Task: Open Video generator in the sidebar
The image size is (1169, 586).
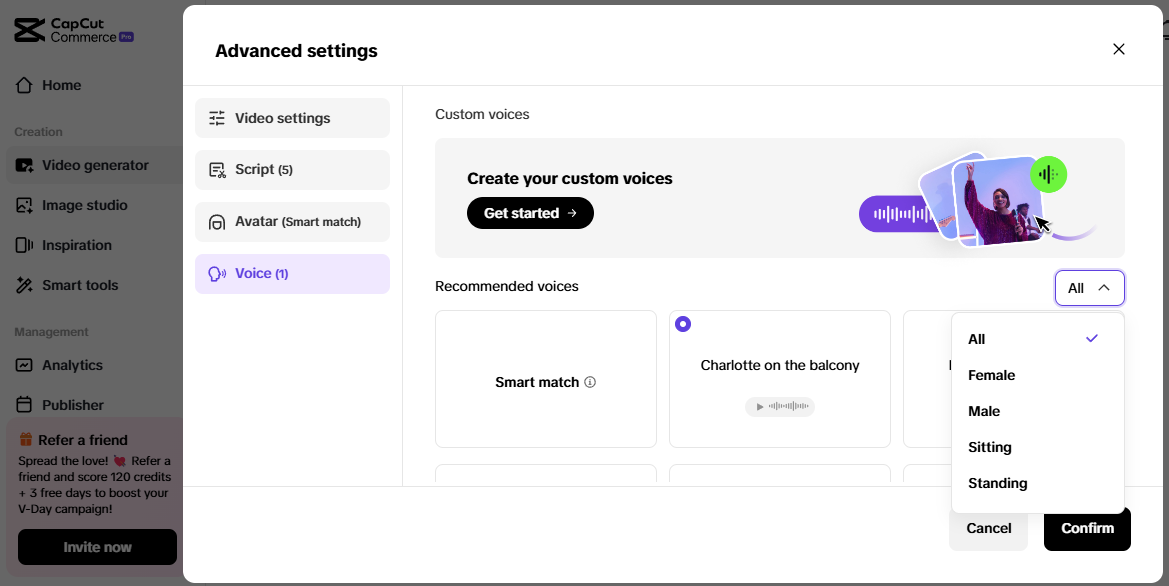Action: 94,166
